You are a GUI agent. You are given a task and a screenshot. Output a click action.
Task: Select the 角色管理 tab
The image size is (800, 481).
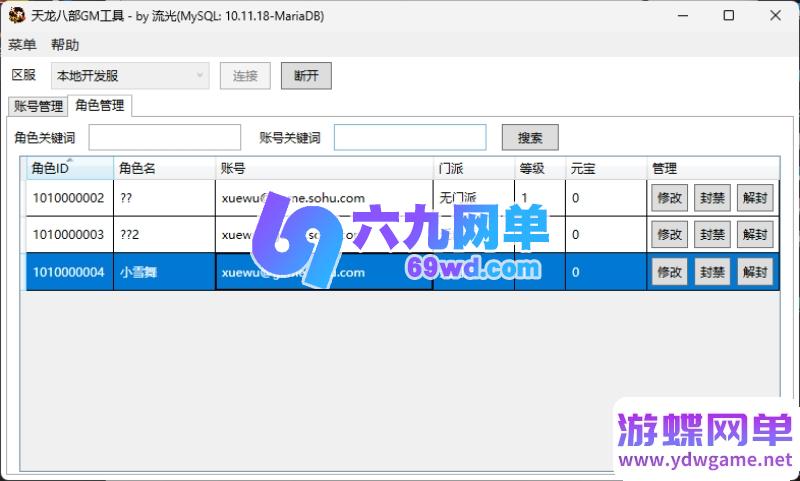click(x=100, y=105)
